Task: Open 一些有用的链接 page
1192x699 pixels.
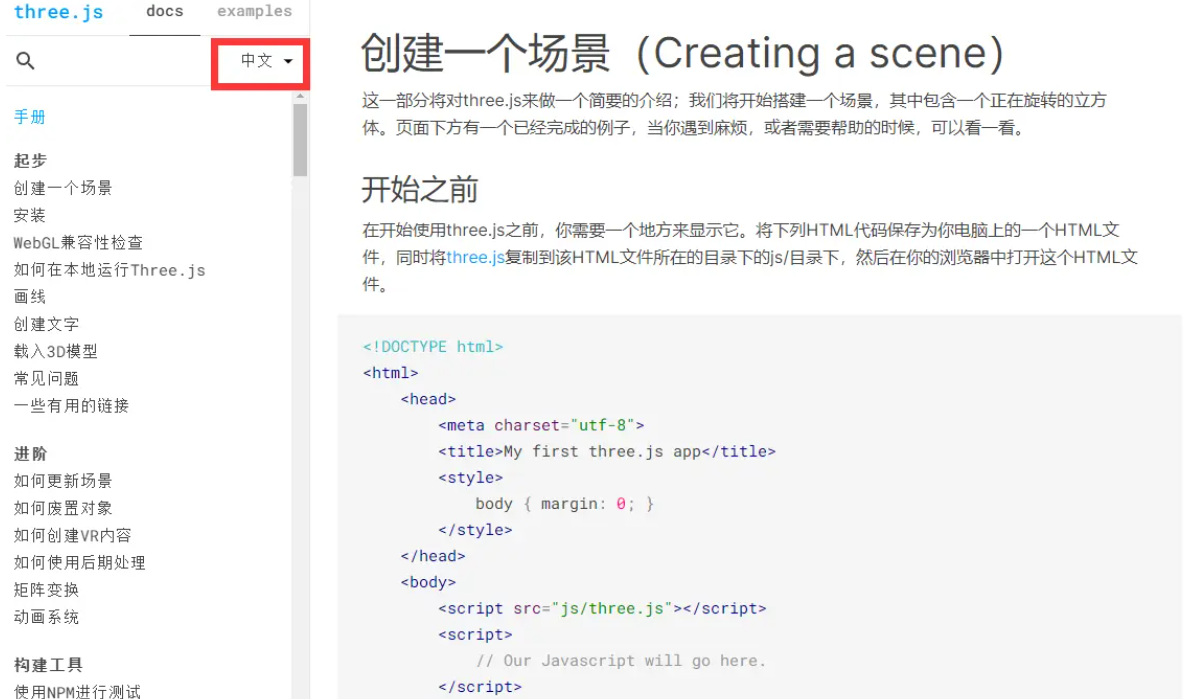Action: click(71, 405)
